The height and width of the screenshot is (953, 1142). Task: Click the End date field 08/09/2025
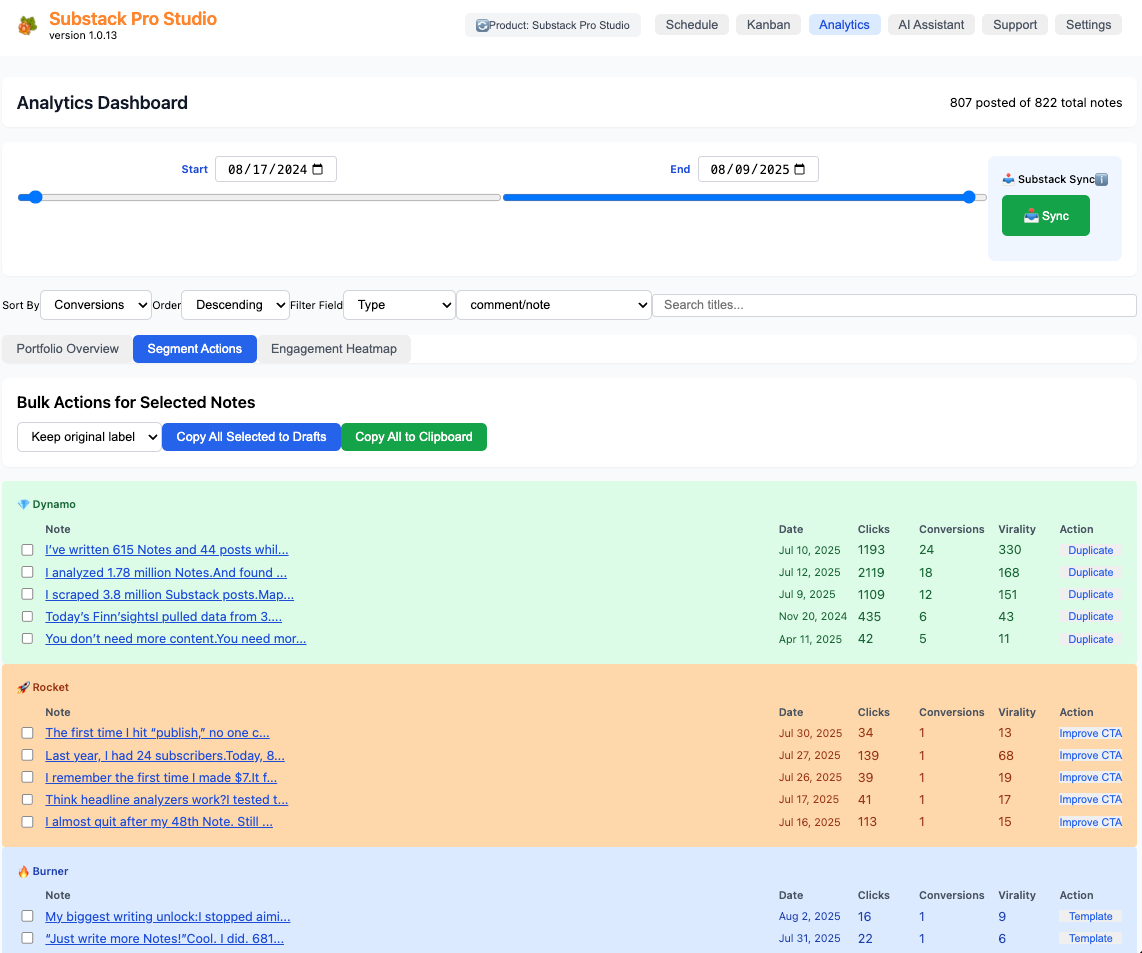[x=757, y=169]
